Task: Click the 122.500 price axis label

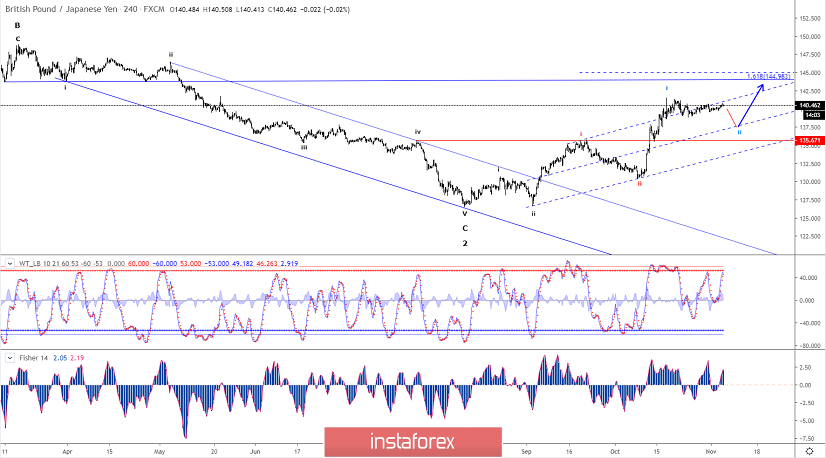Action: pos(810,236)
